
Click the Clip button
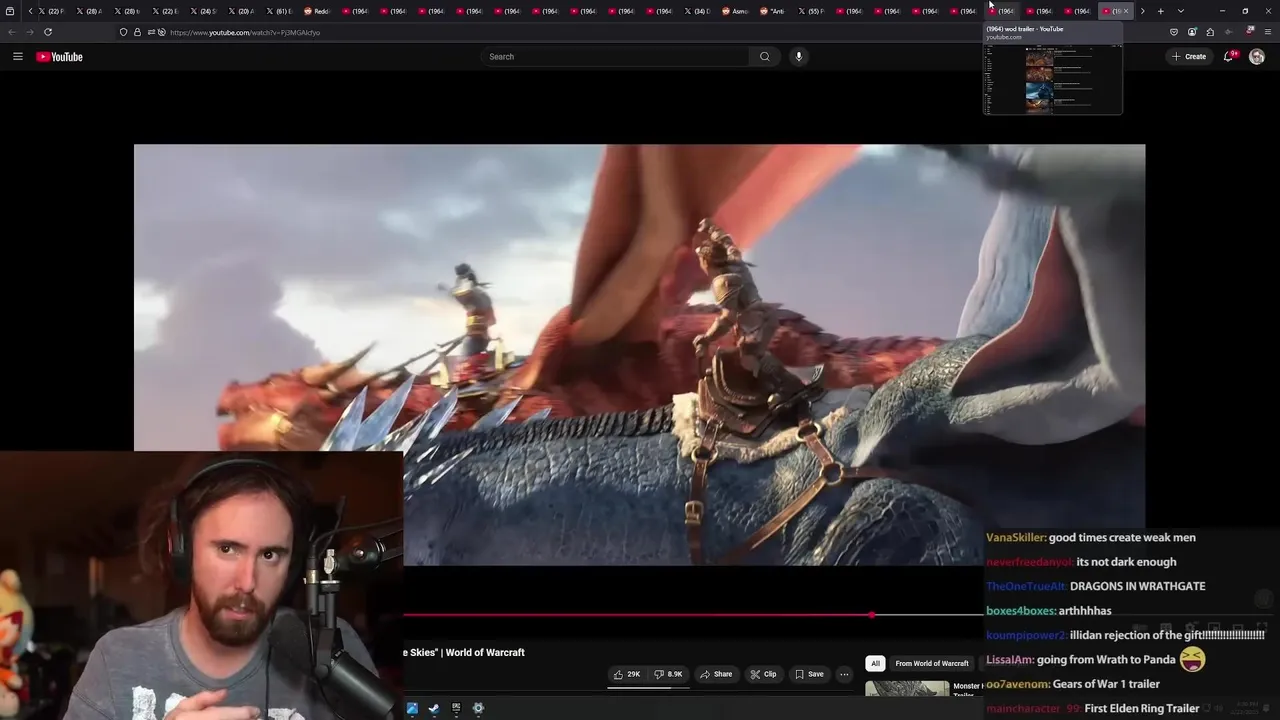click(x=764, y=674)
